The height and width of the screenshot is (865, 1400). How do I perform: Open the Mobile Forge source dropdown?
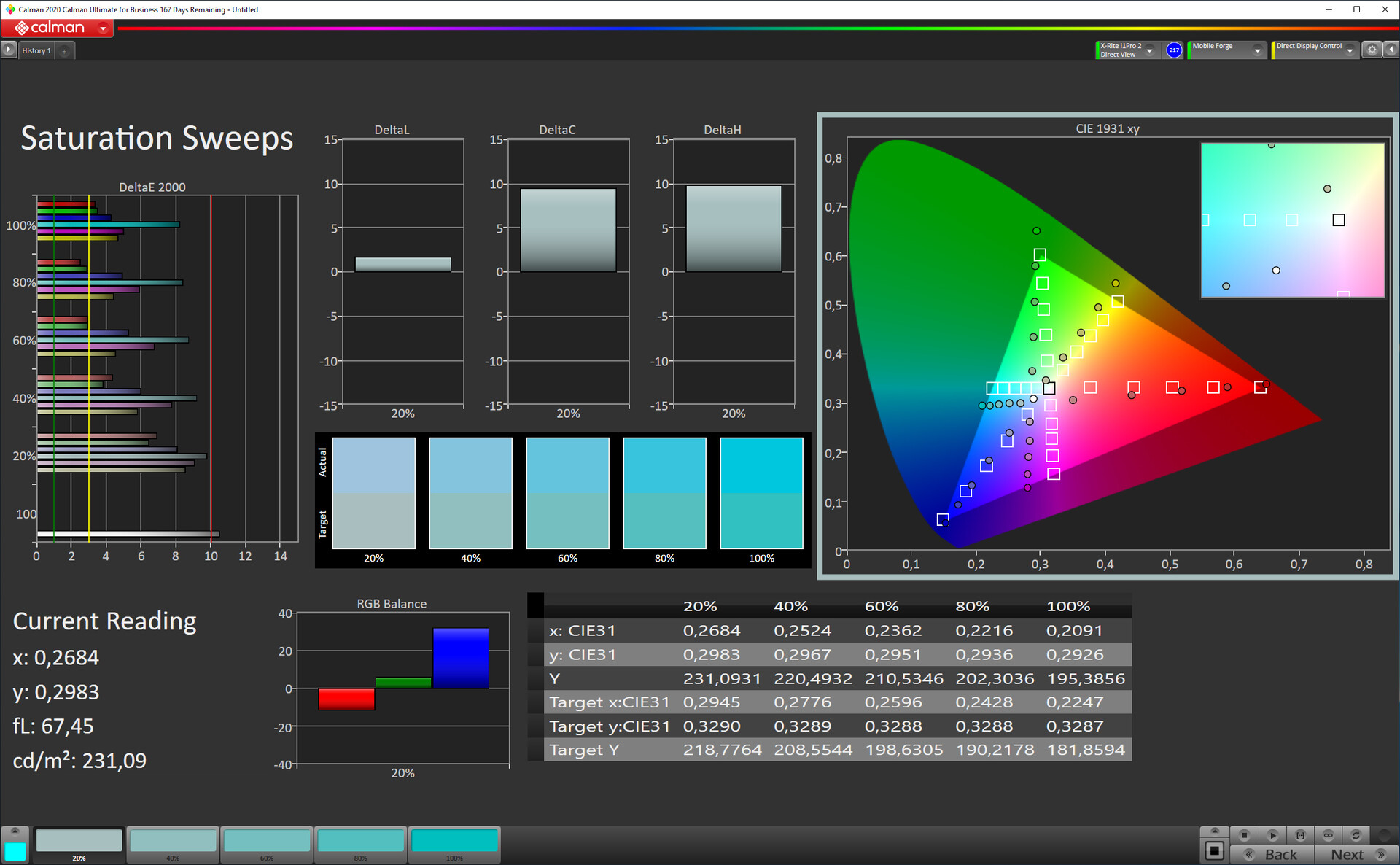pos(1257,50)
